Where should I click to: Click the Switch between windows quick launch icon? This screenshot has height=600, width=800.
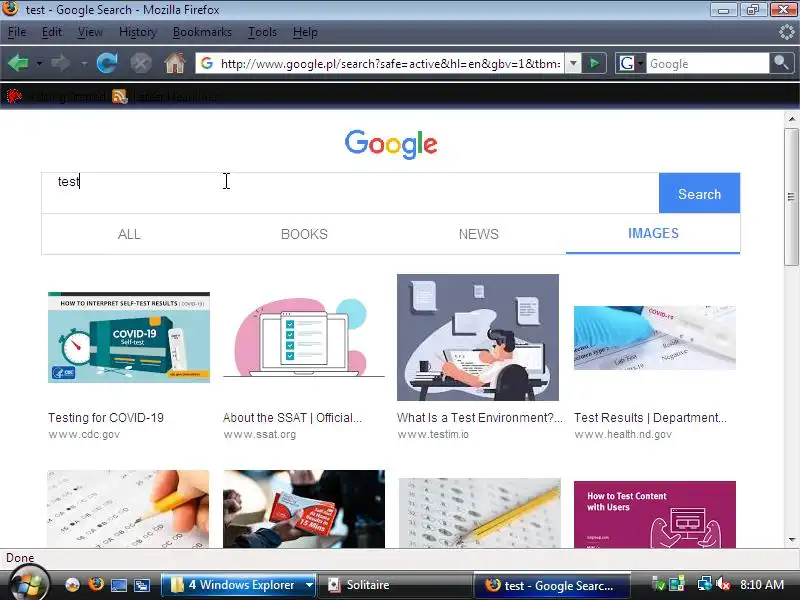point(142,585)
